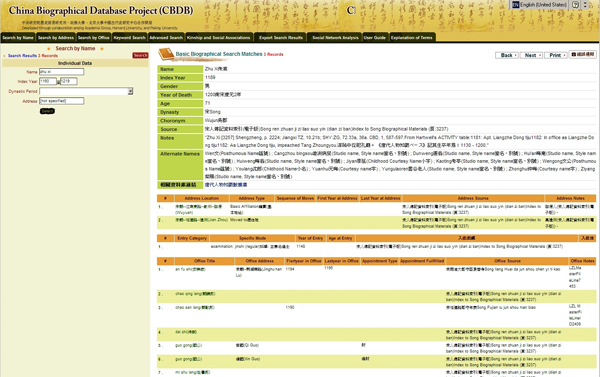Click the Name input field
The width and height of the screenshot is (600, 377).
(x=61, y=72)
